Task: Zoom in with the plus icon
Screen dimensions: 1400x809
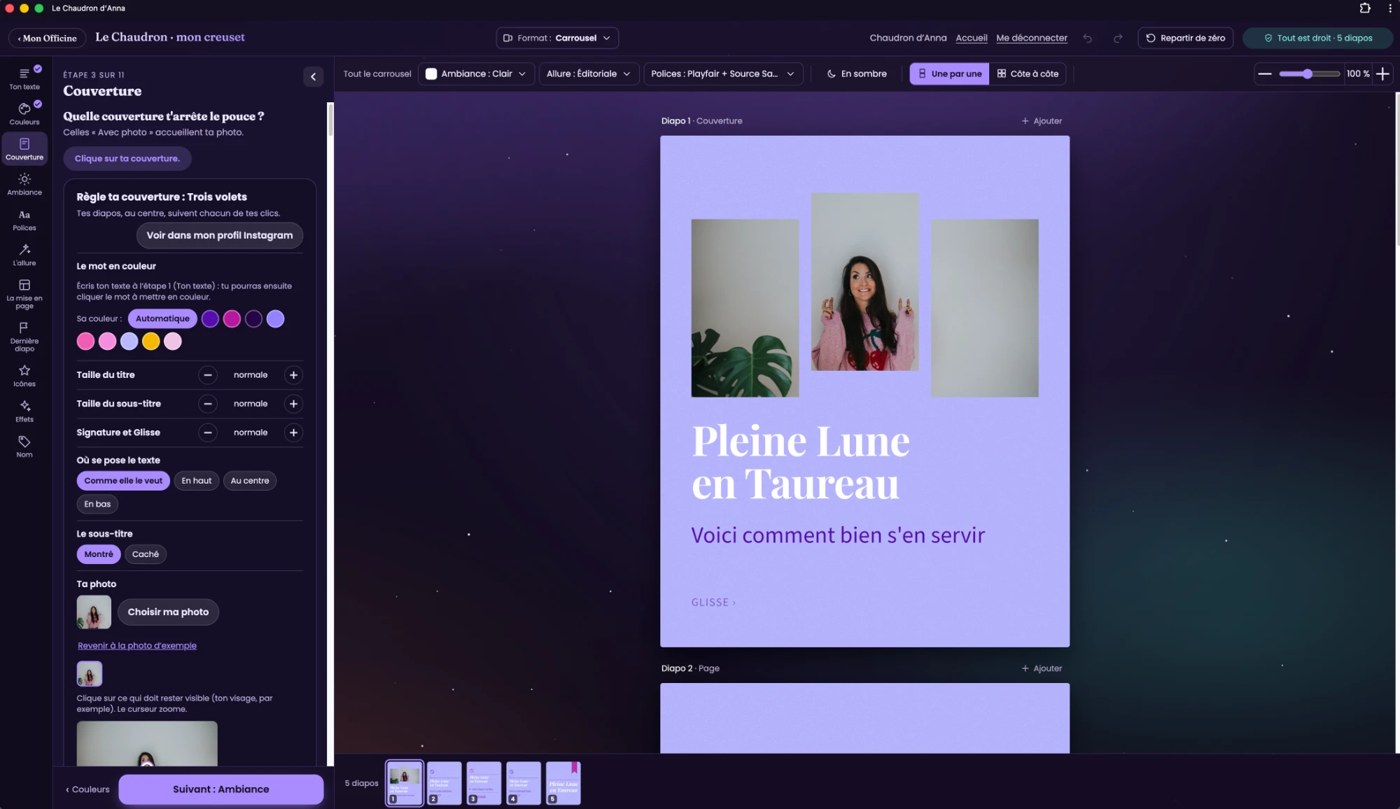Action: (x=1382, y=74)
